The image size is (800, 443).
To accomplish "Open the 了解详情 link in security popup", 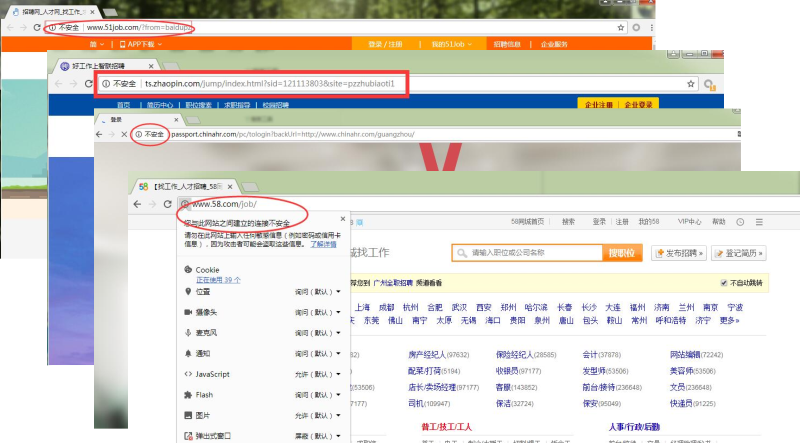I will 323,244.
